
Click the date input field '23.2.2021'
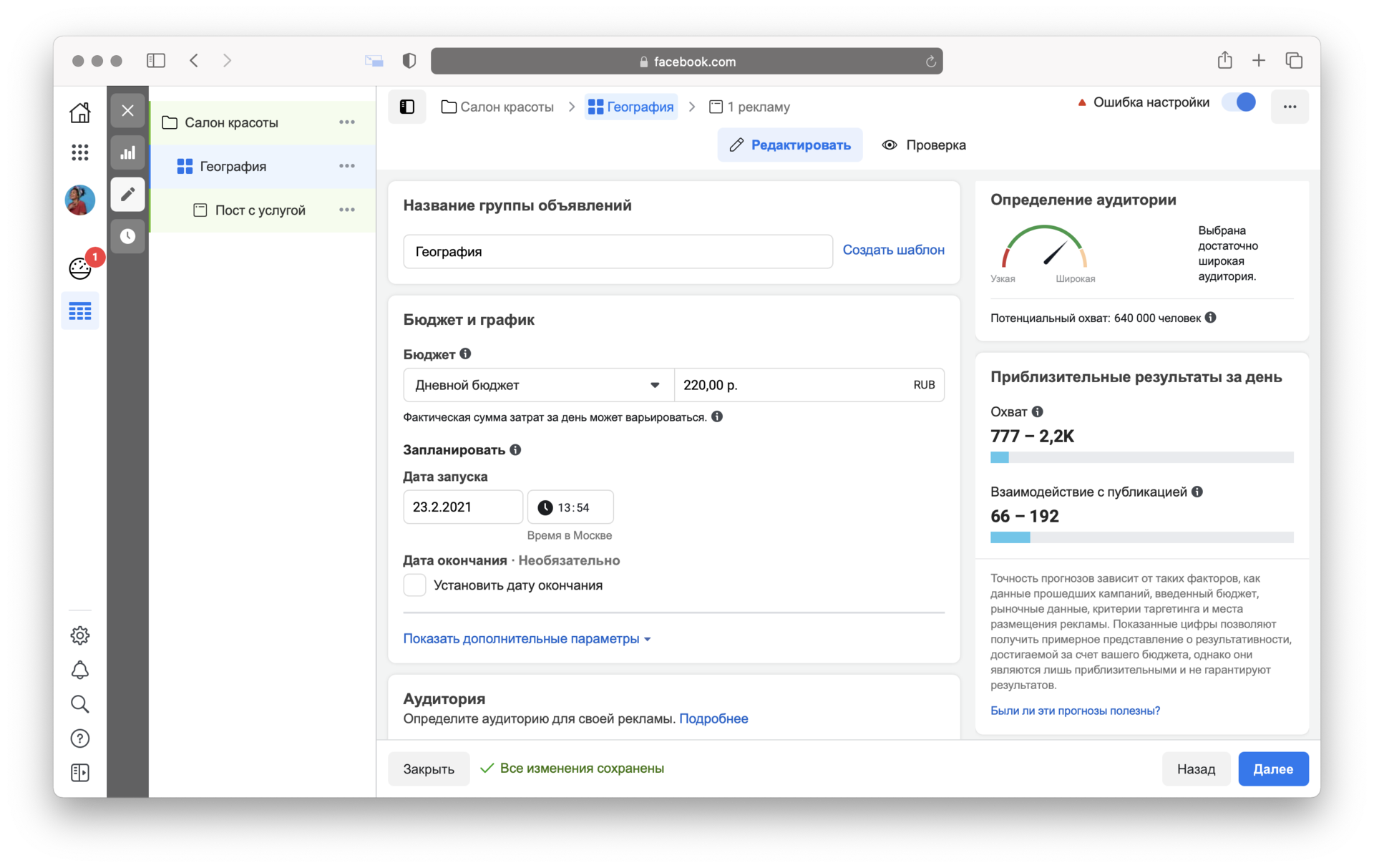(462, 507)
